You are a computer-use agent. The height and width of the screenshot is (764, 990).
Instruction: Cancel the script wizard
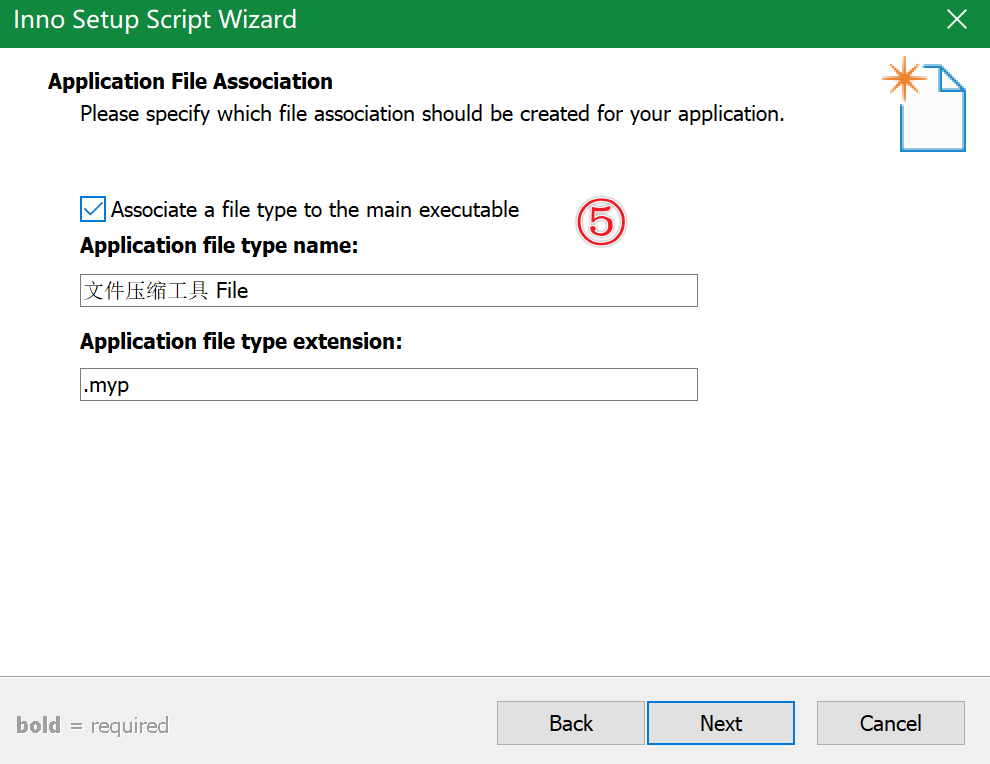tap(890, 723)
